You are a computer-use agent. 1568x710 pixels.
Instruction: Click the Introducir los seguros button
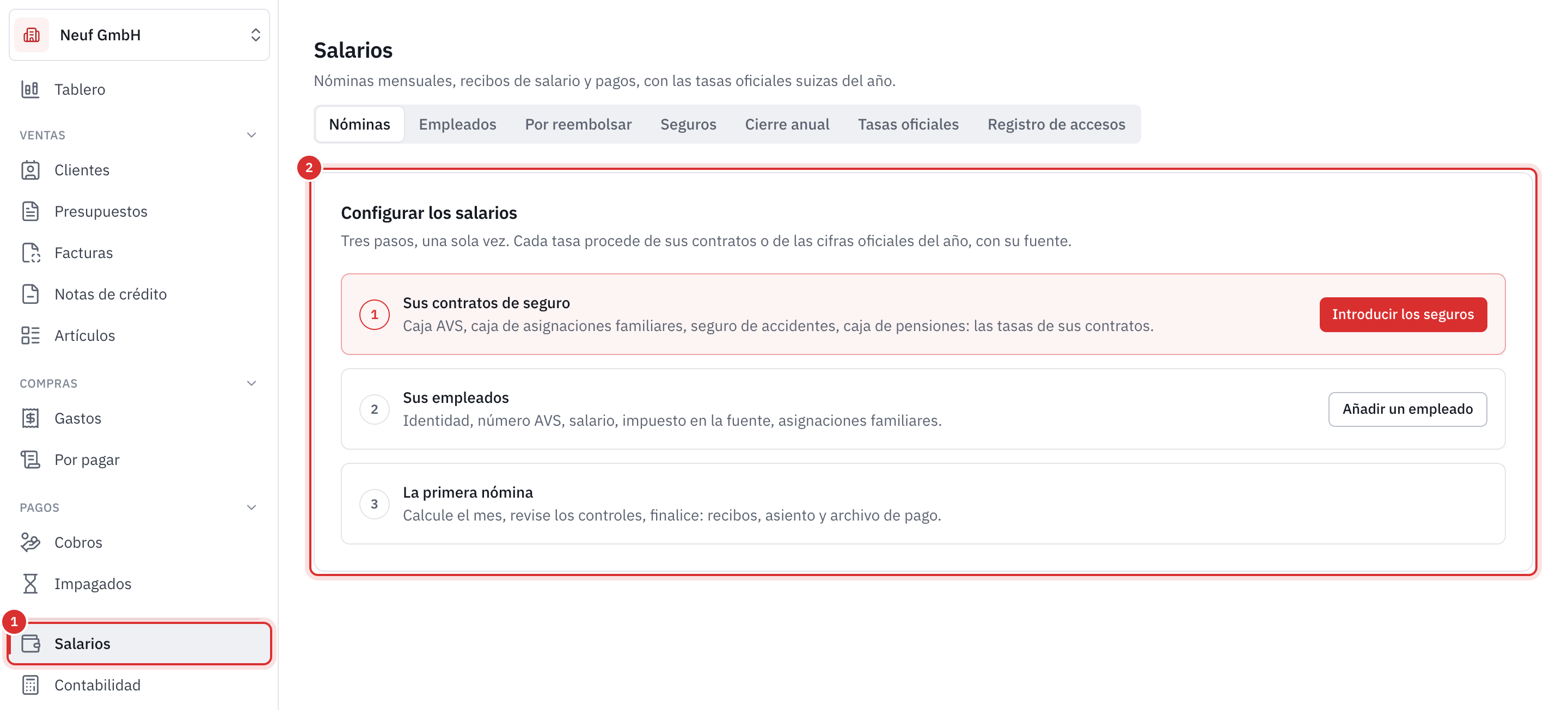[1403, 314]
